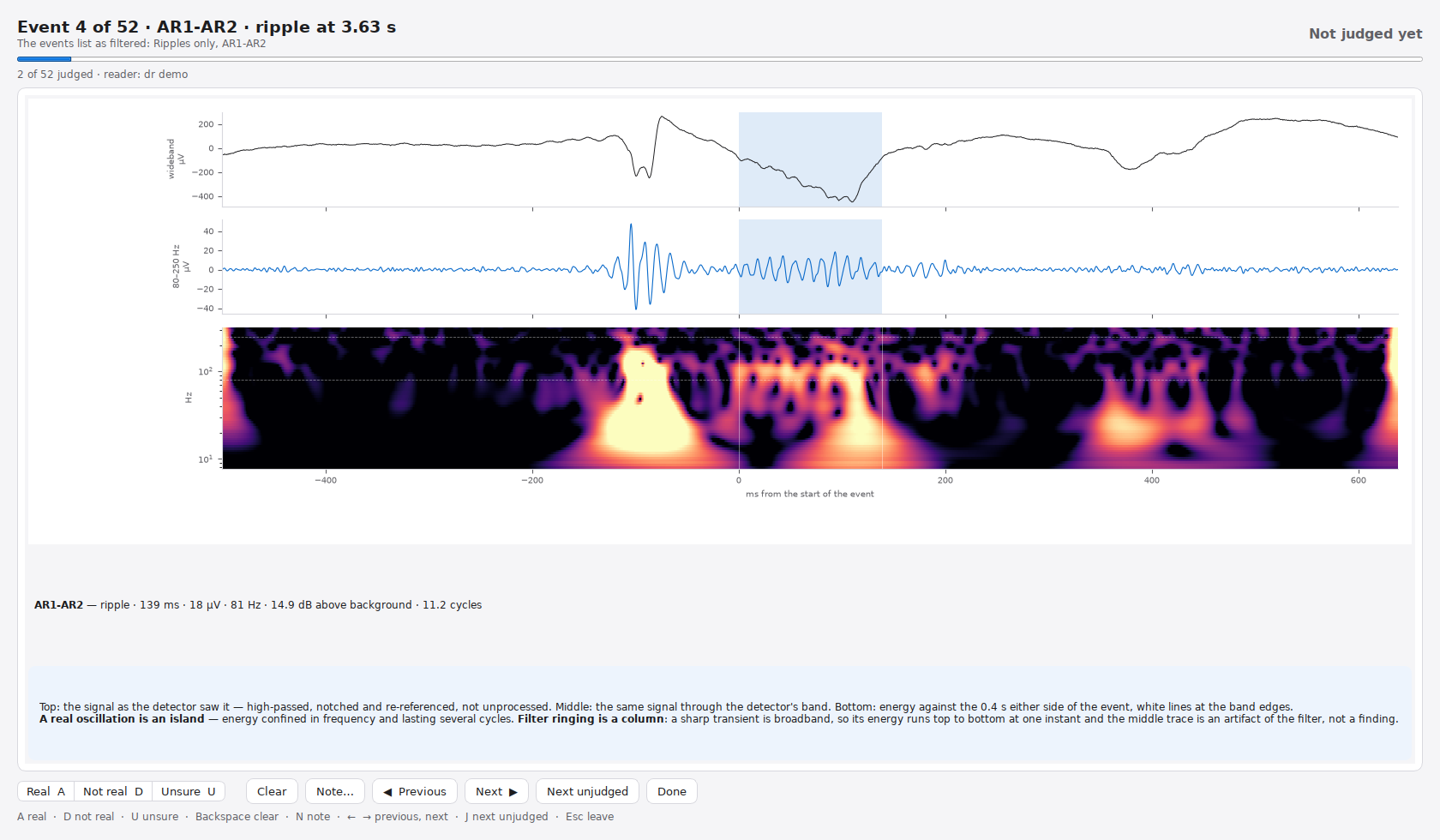
Task: Click the 'Backspace clear' shortcut hint
Action: pyautogui.click(x=237, y=817)
